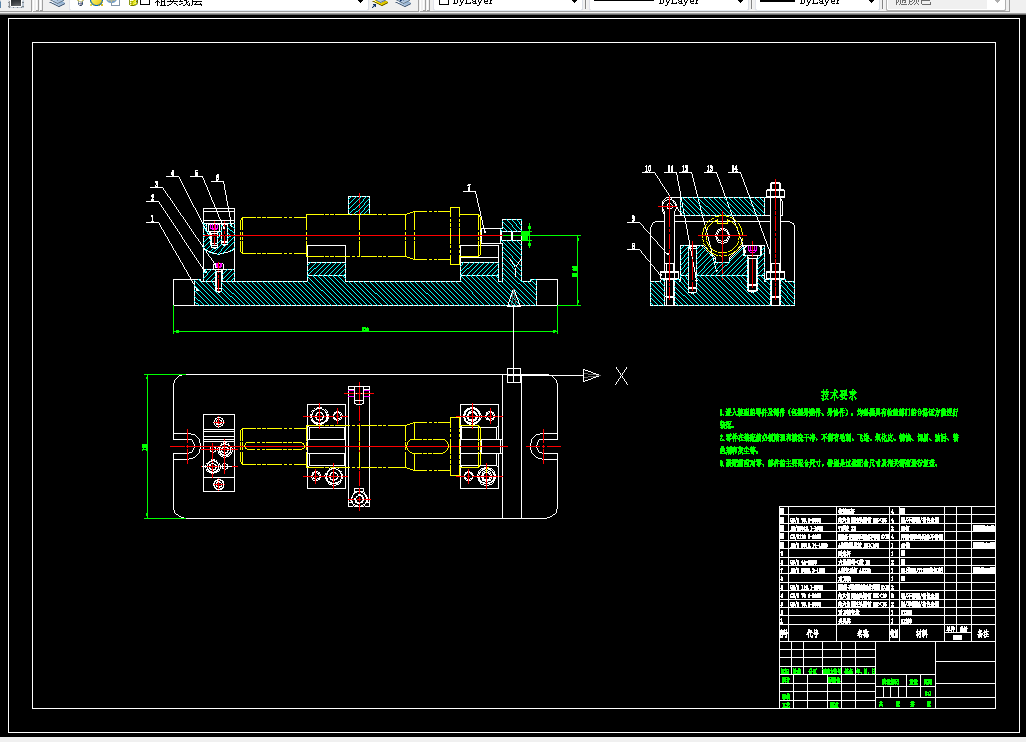Click the X axis label of UCS icon
1026x742 pixels.
[621, 376]
